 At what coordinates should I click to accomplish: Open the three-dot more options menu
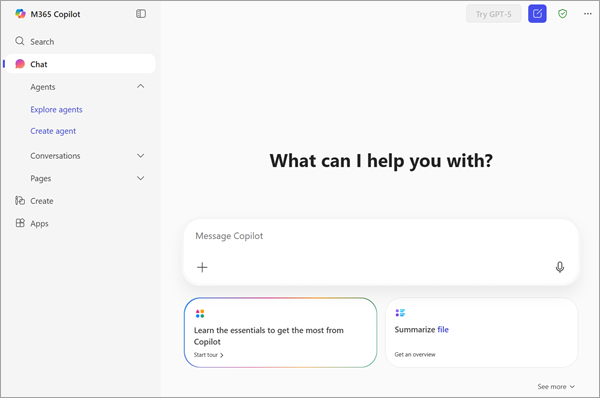tap(588, 14)
